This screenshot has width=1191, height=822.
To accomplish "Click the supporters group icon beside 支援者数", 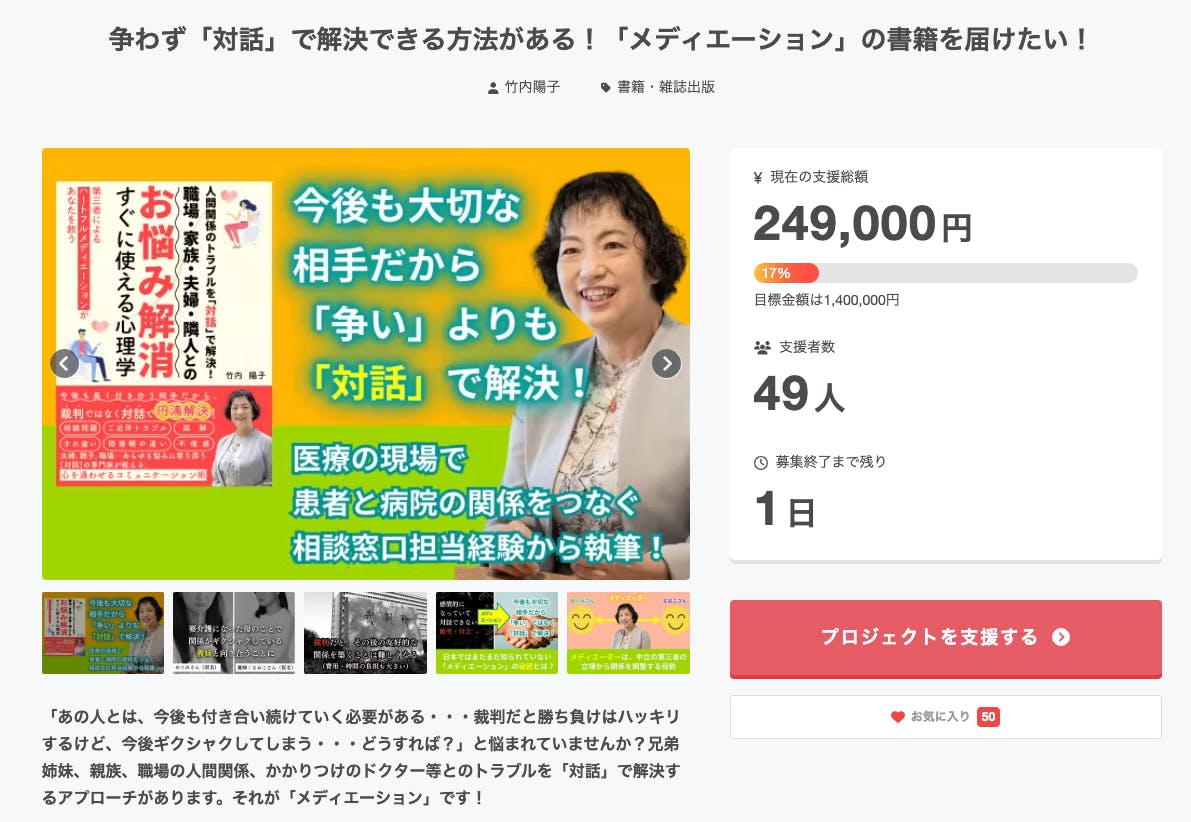I will pyautogui.click(x=763, y=348).
